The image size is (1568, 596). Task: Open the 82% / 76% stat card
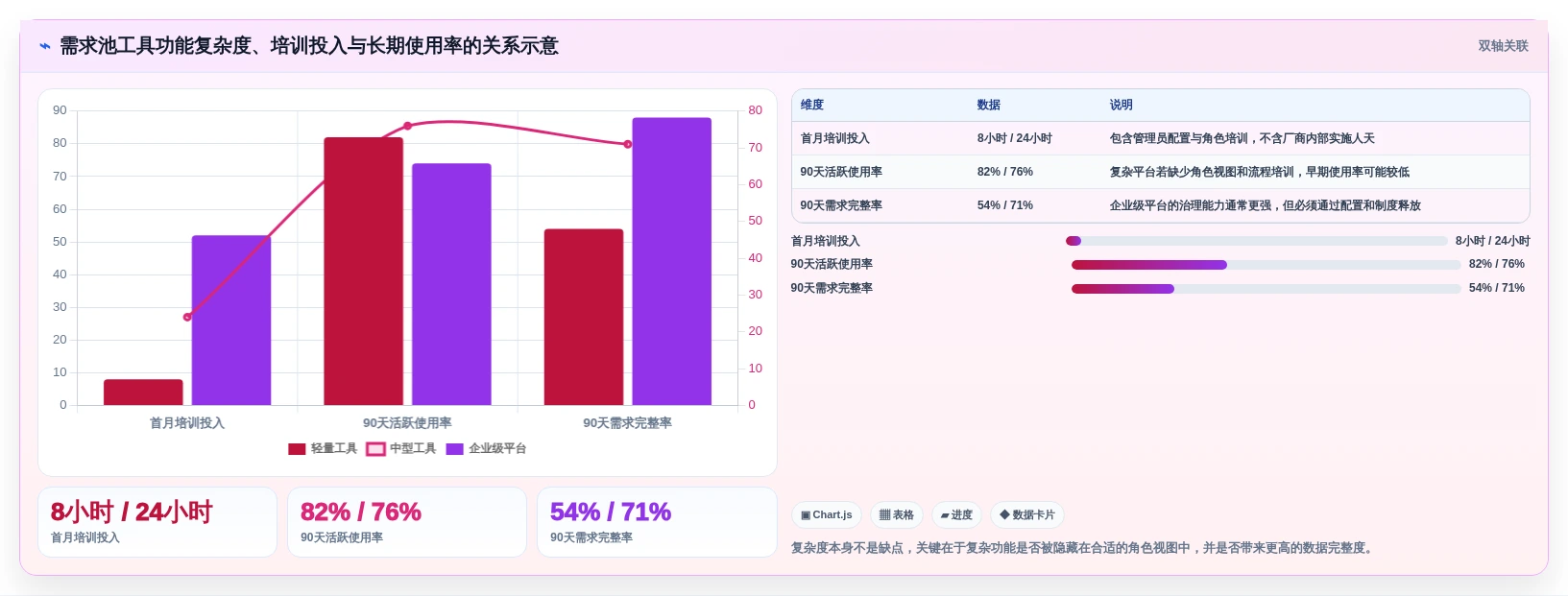point(407,522)
